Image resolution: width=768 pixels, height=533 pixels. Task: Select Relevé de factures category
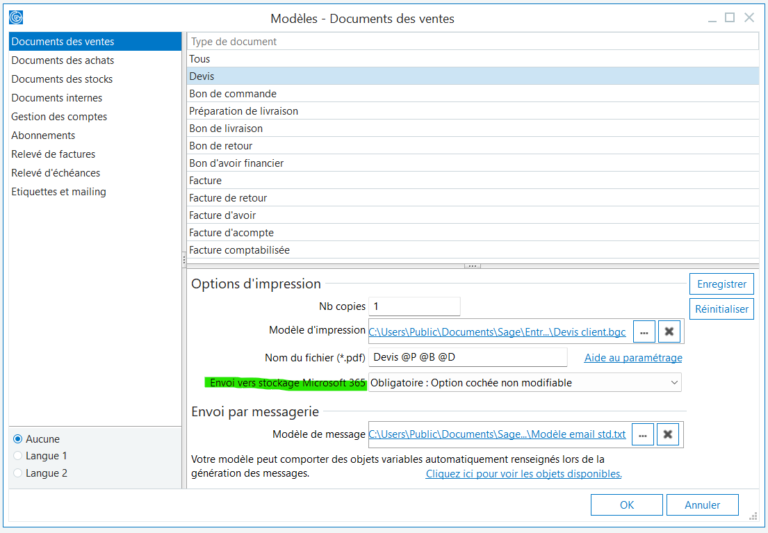click(53, 154)
